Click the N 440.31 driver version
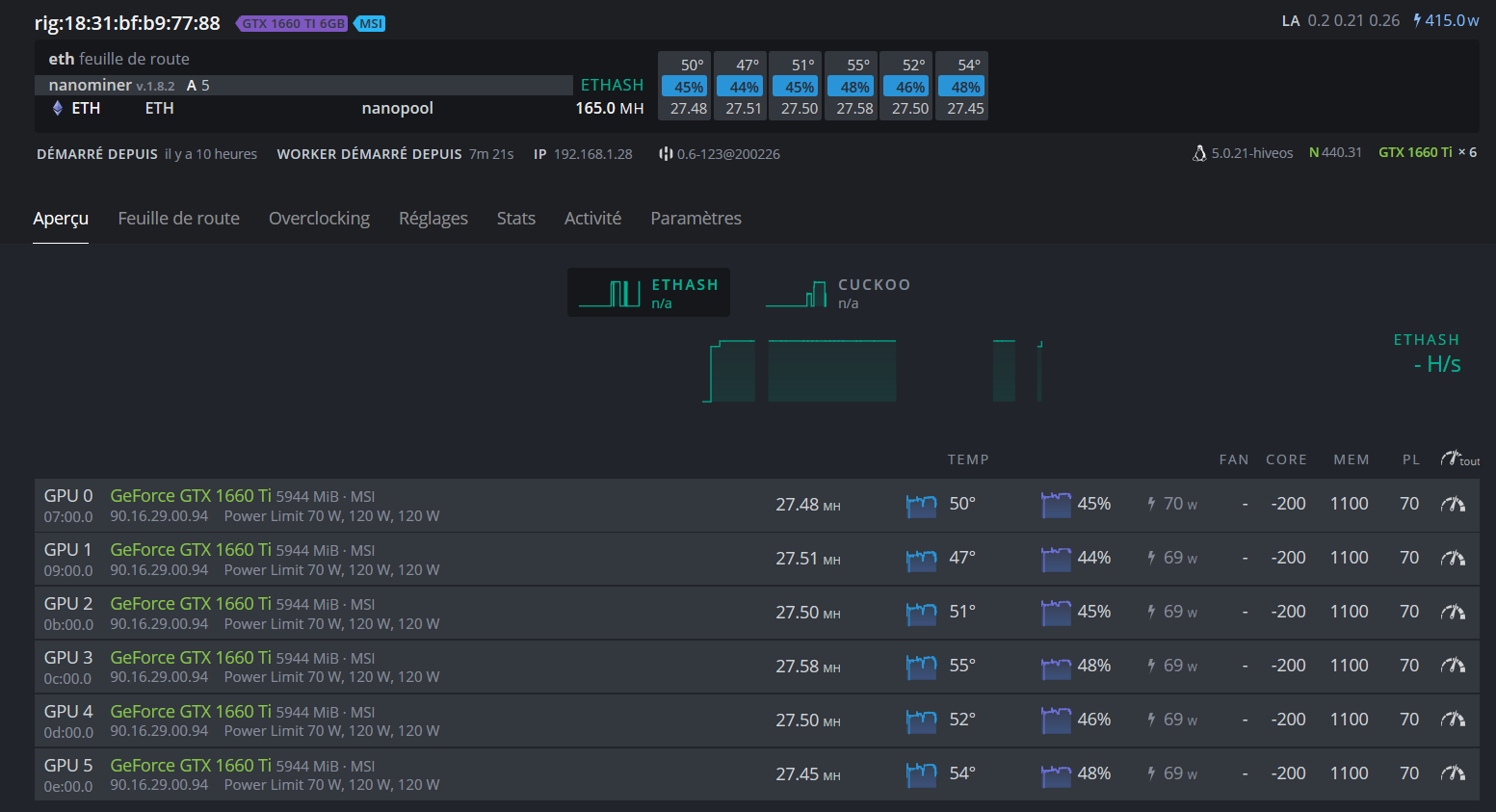1496x812 pixels. 1335,152
